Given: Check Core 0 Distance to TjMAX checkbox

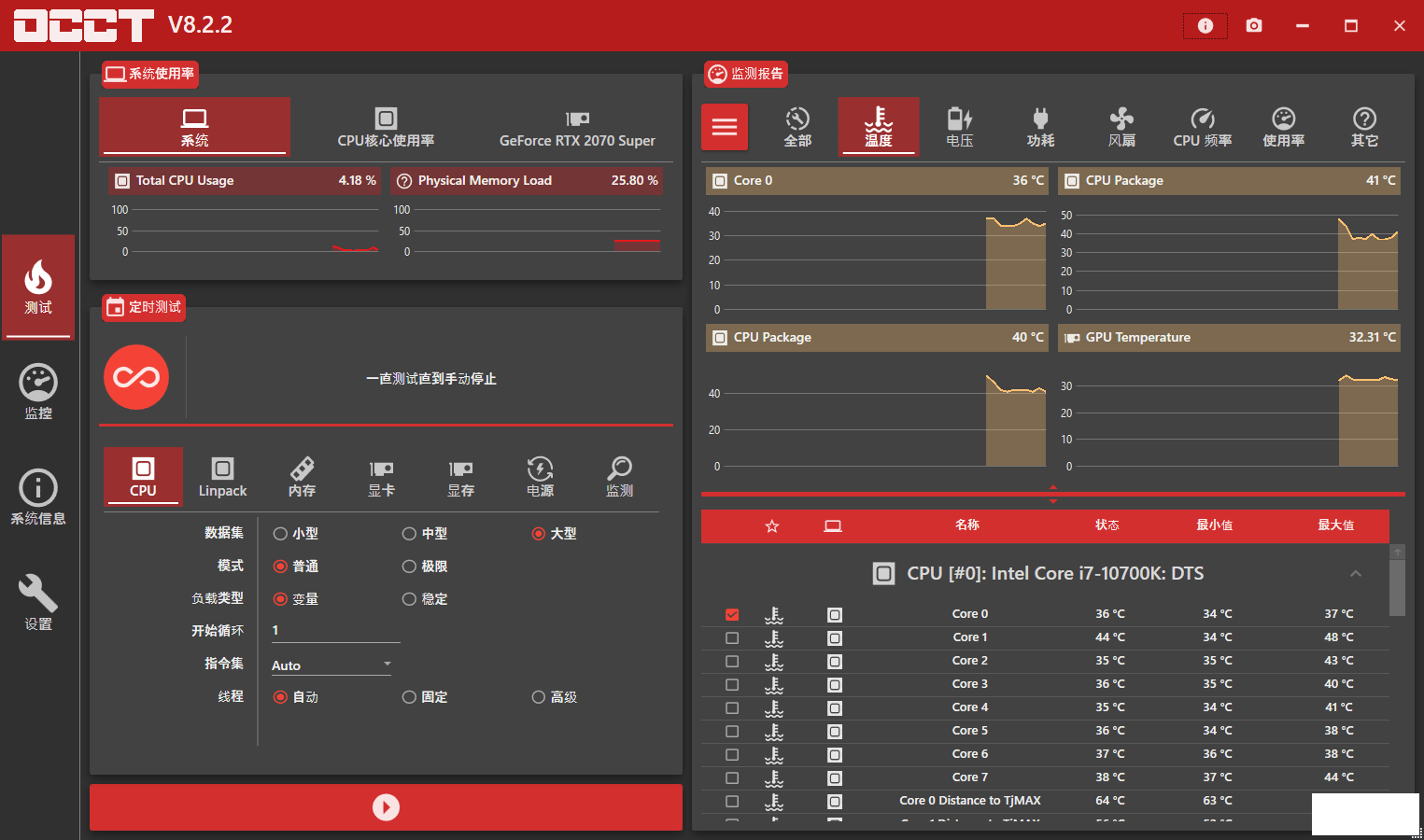Looking at the screenshot, I should click(x=732, y=801).
